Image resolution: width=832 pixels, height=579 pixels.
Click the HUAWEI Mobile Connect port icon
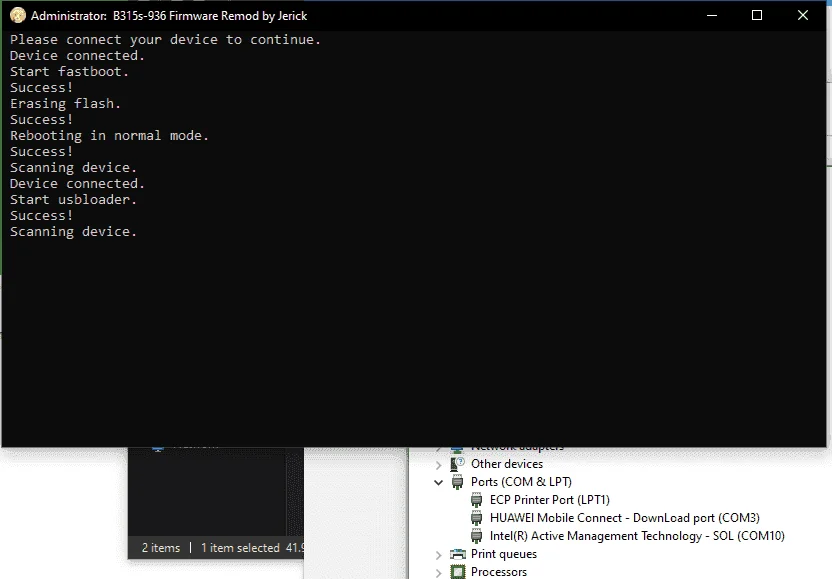click(x=476, y=518)
